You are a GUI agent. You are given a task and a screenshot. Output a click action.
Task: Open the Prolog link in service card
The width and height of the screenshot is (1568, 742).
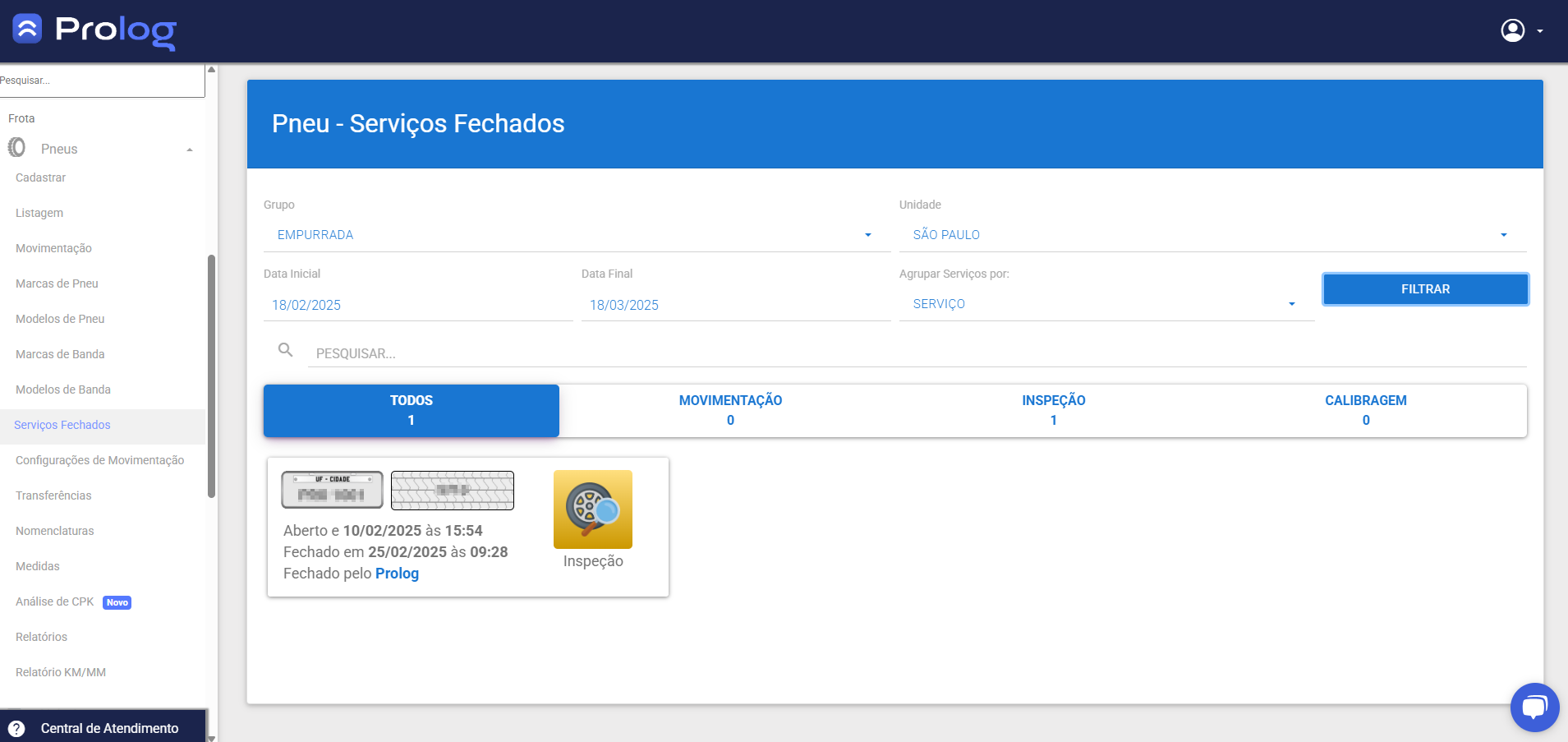tap(397, 574)
